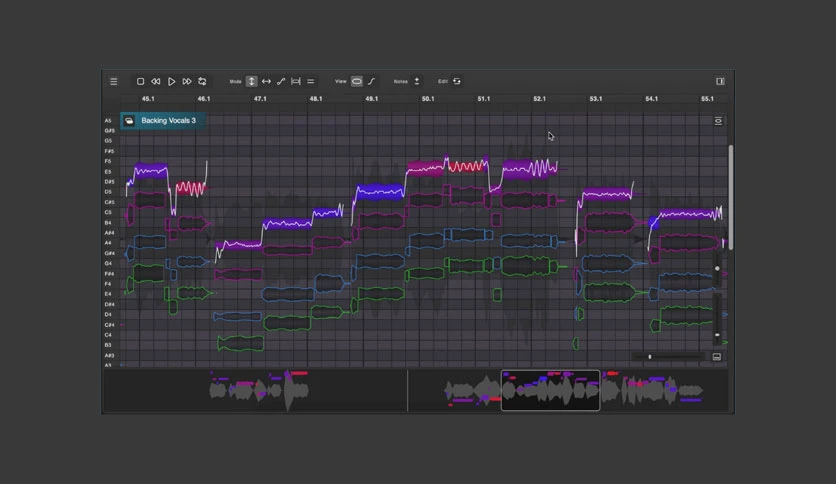Image resolution: width=836 pixels, height=484 pixels.
Task: Open the hamburger menu
Action: (x=114, y=82)
